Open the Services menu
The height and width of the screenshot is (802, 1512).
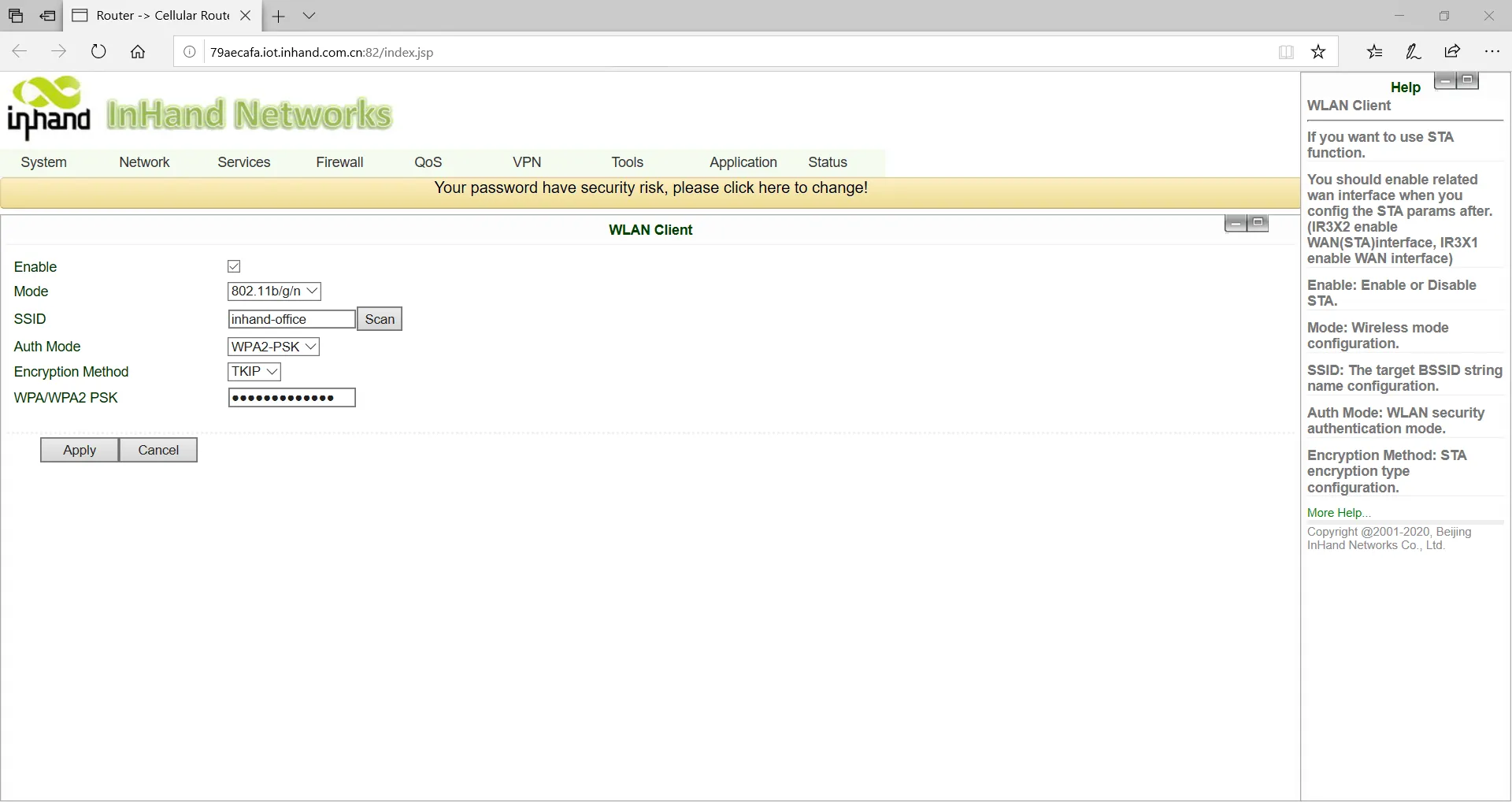pyautogui.click(x=244, y=162)
